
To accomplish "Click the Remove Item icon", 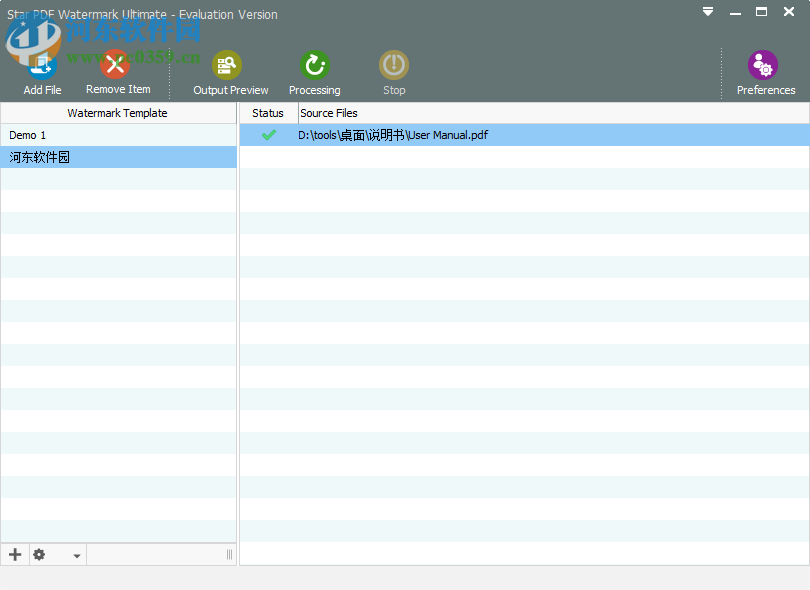I will click(117, 66).
